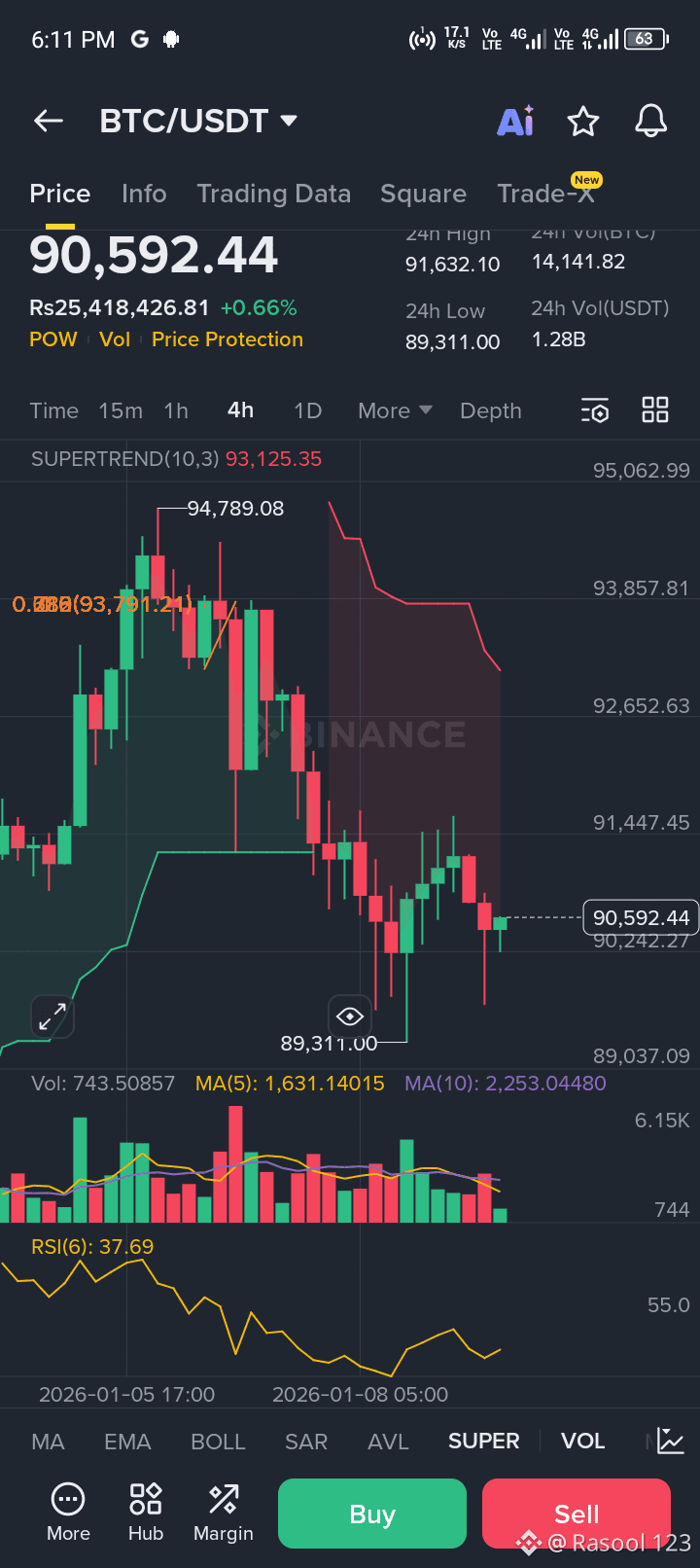Open the Vol tag link
700x1568 pixels.
click(x=115, y=339)
